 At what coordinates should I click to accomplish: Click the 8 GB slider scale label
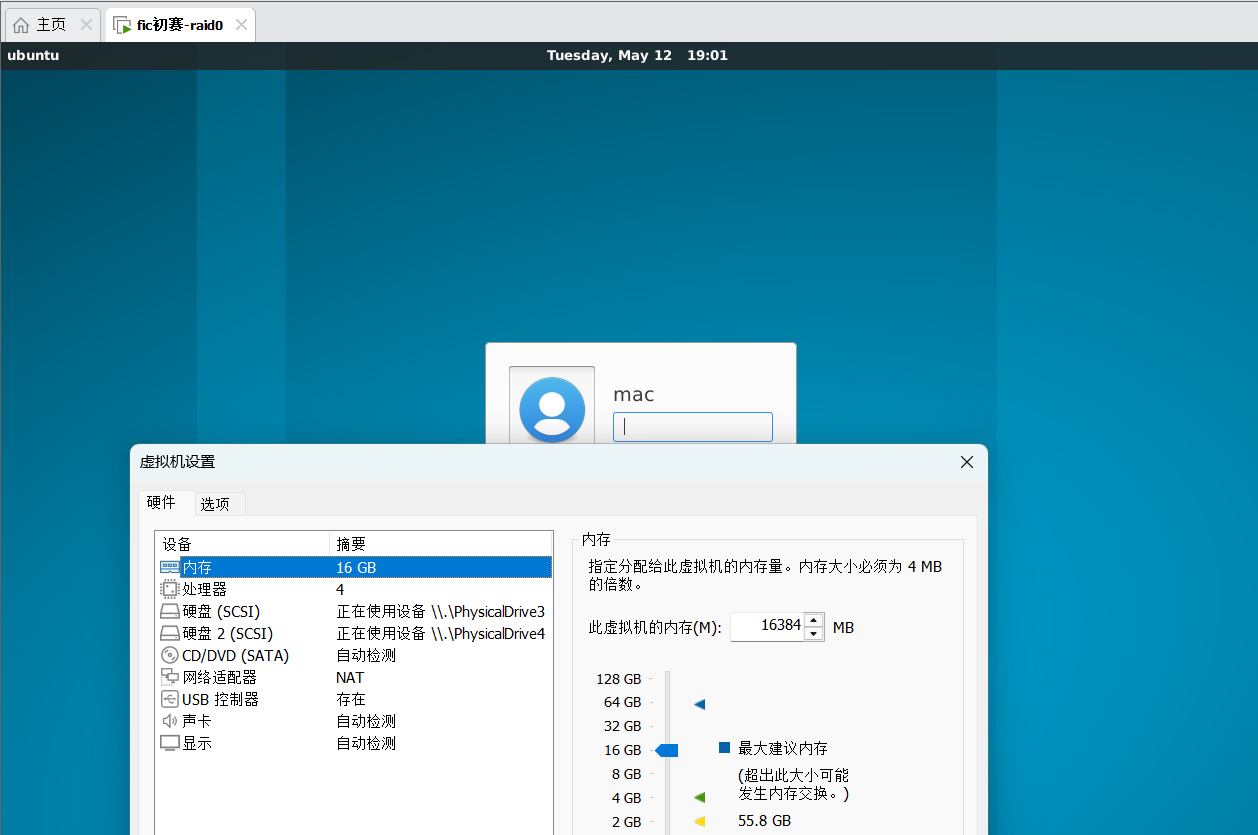[626, 774]
